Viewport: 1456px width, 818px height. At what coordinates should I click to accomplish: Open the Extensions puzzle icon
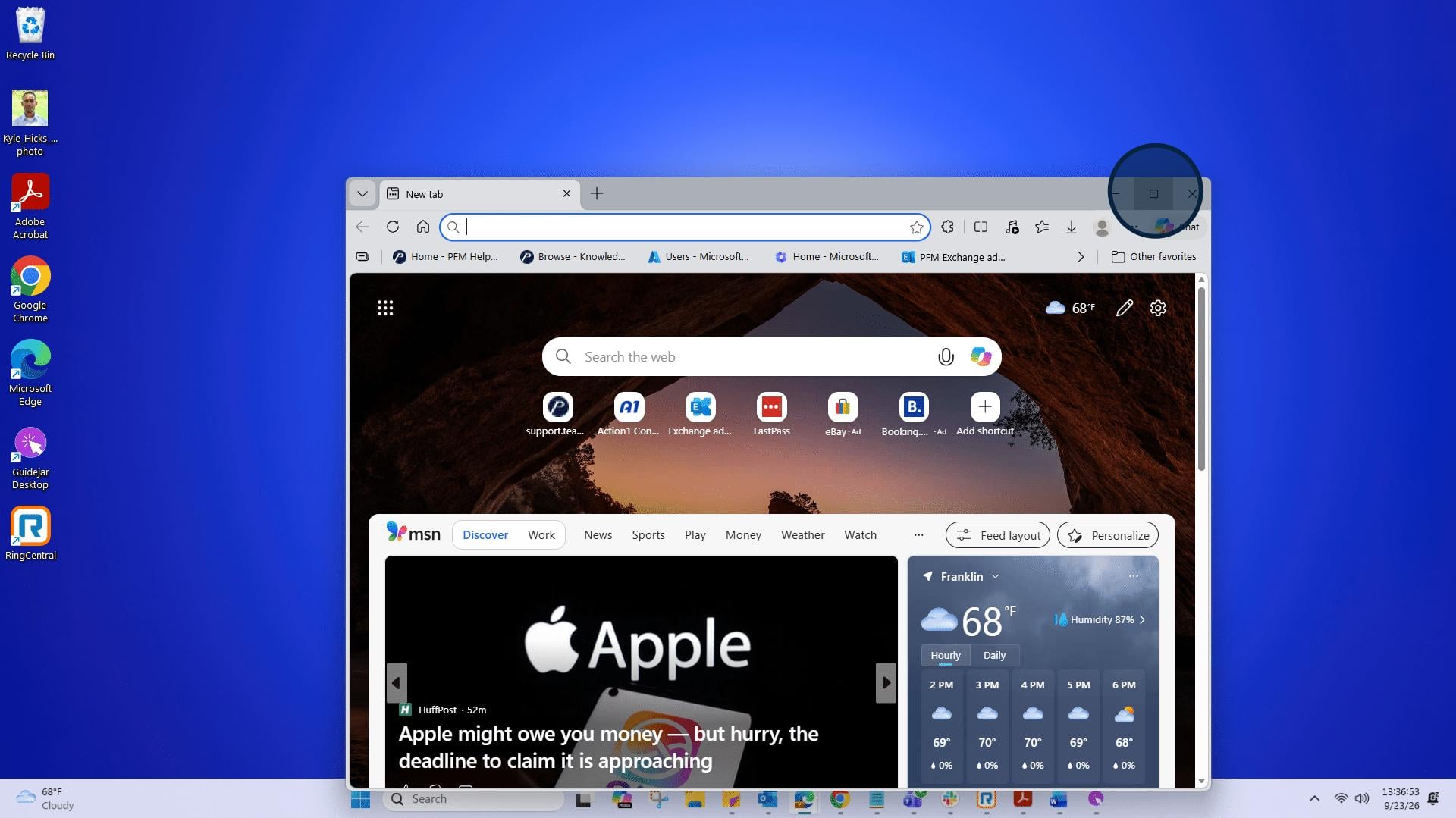(x=947, y=227)
